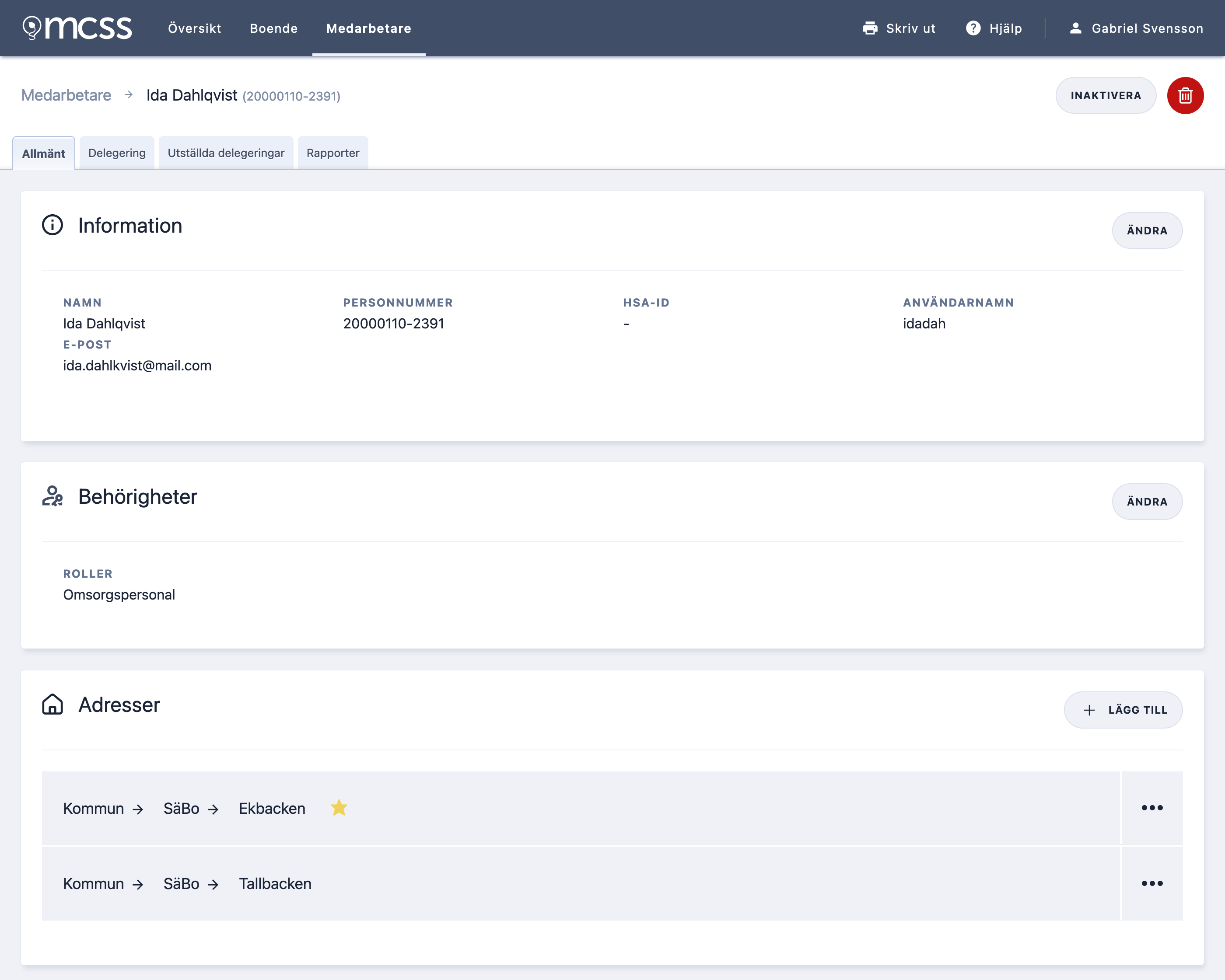Click Kommun in the Ekbacken row

(93, 809)
